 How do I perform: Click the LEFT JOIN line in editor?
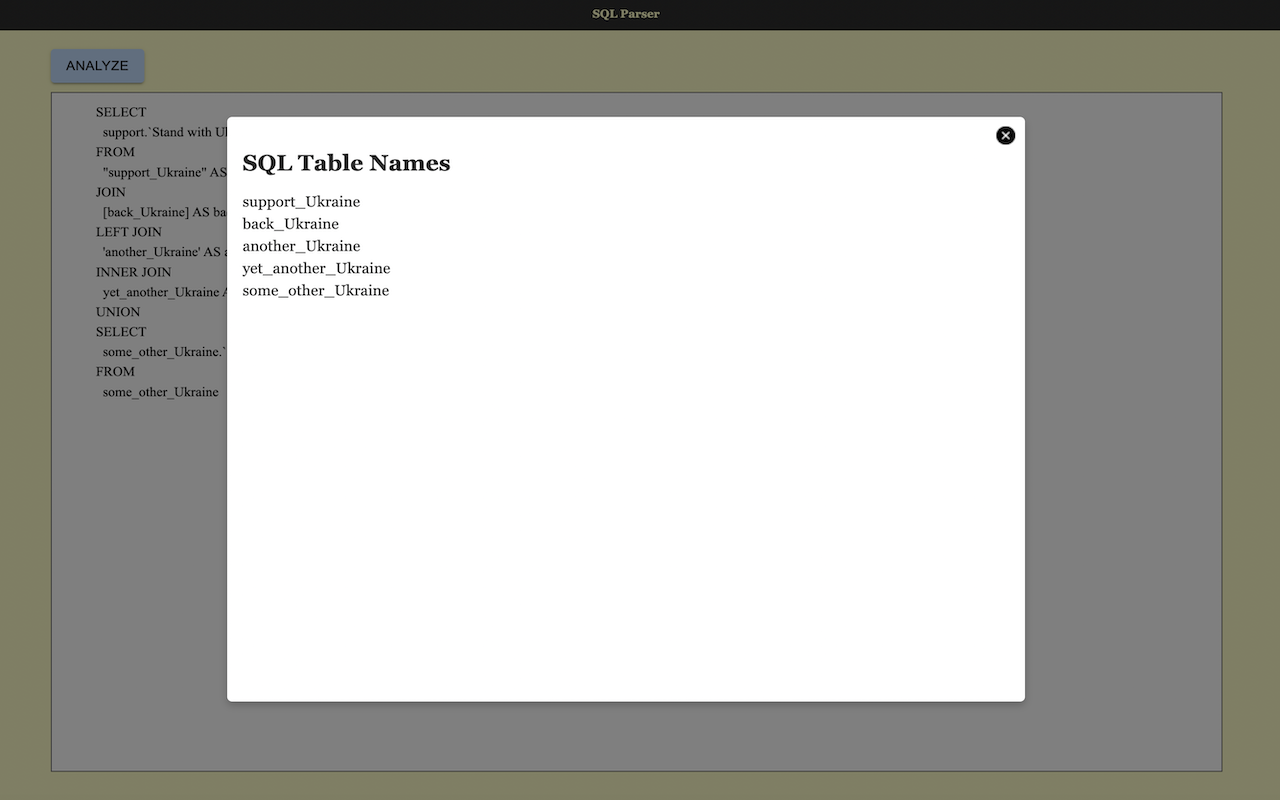coord(129,232)
